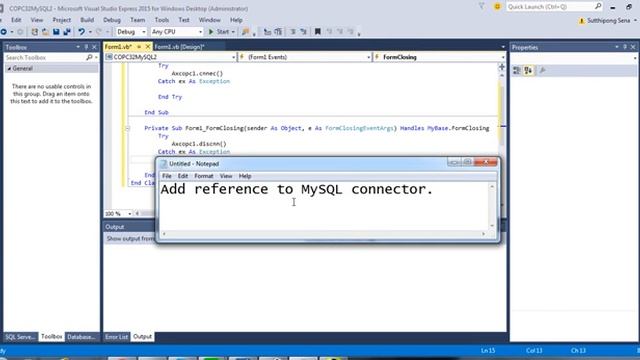Open Notepad's File menu

coord(167,176)
